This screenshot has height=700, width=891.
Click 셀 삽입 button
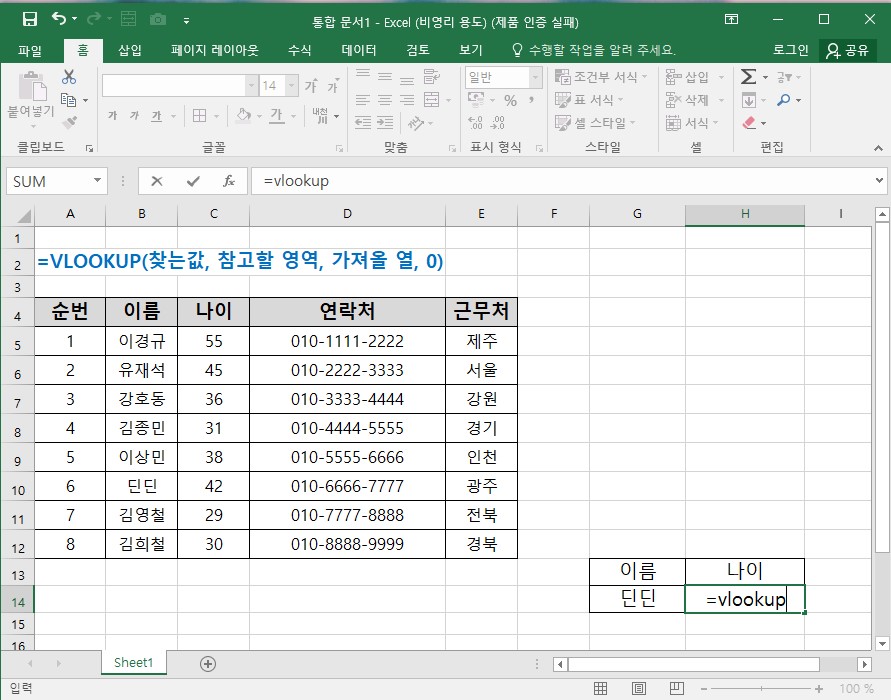[x=696, y=77]
